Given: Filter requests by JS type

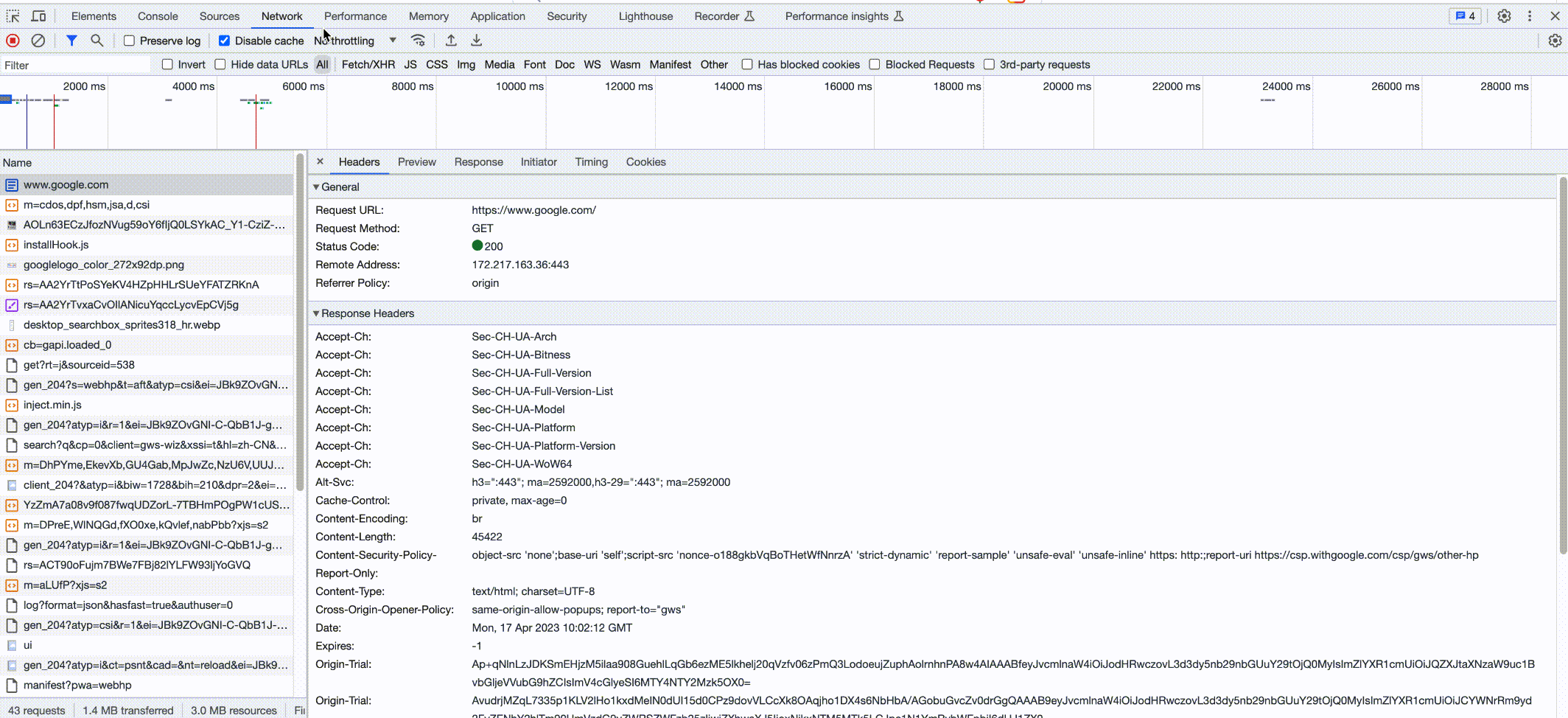Looking at the screenshot, I should click(x=410, y=64).
